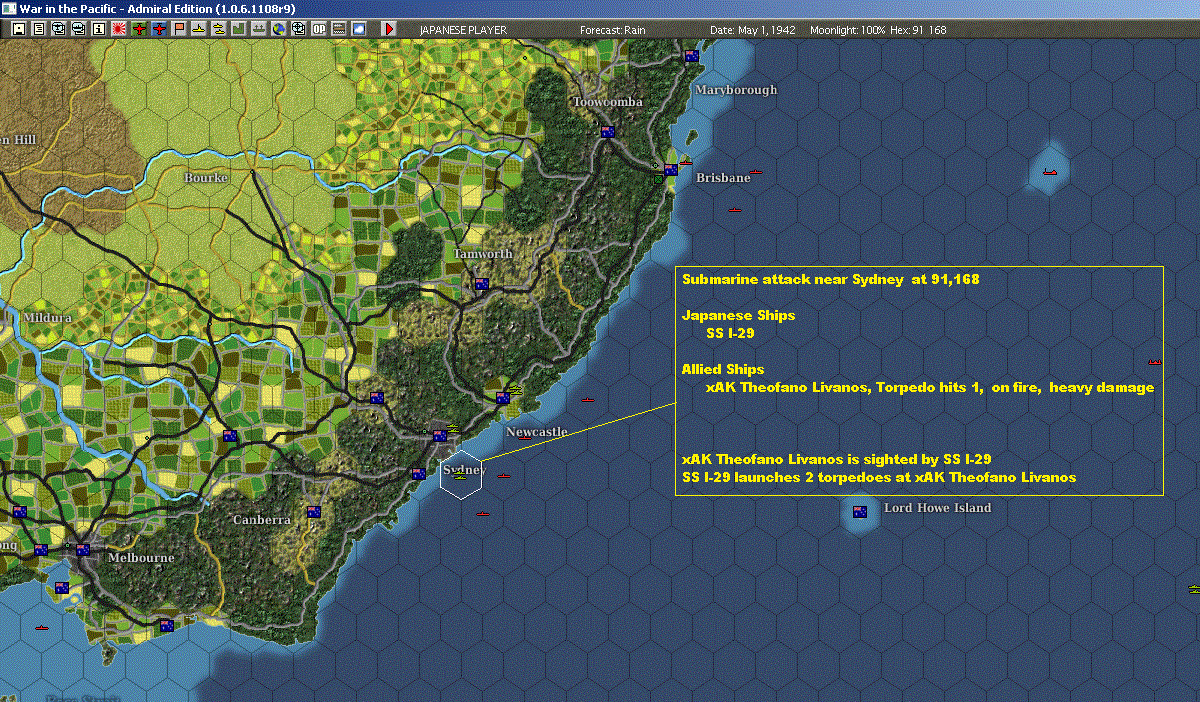Open the save game disk icon
The image size is (1200, 702).
click(x=19, y=29)
